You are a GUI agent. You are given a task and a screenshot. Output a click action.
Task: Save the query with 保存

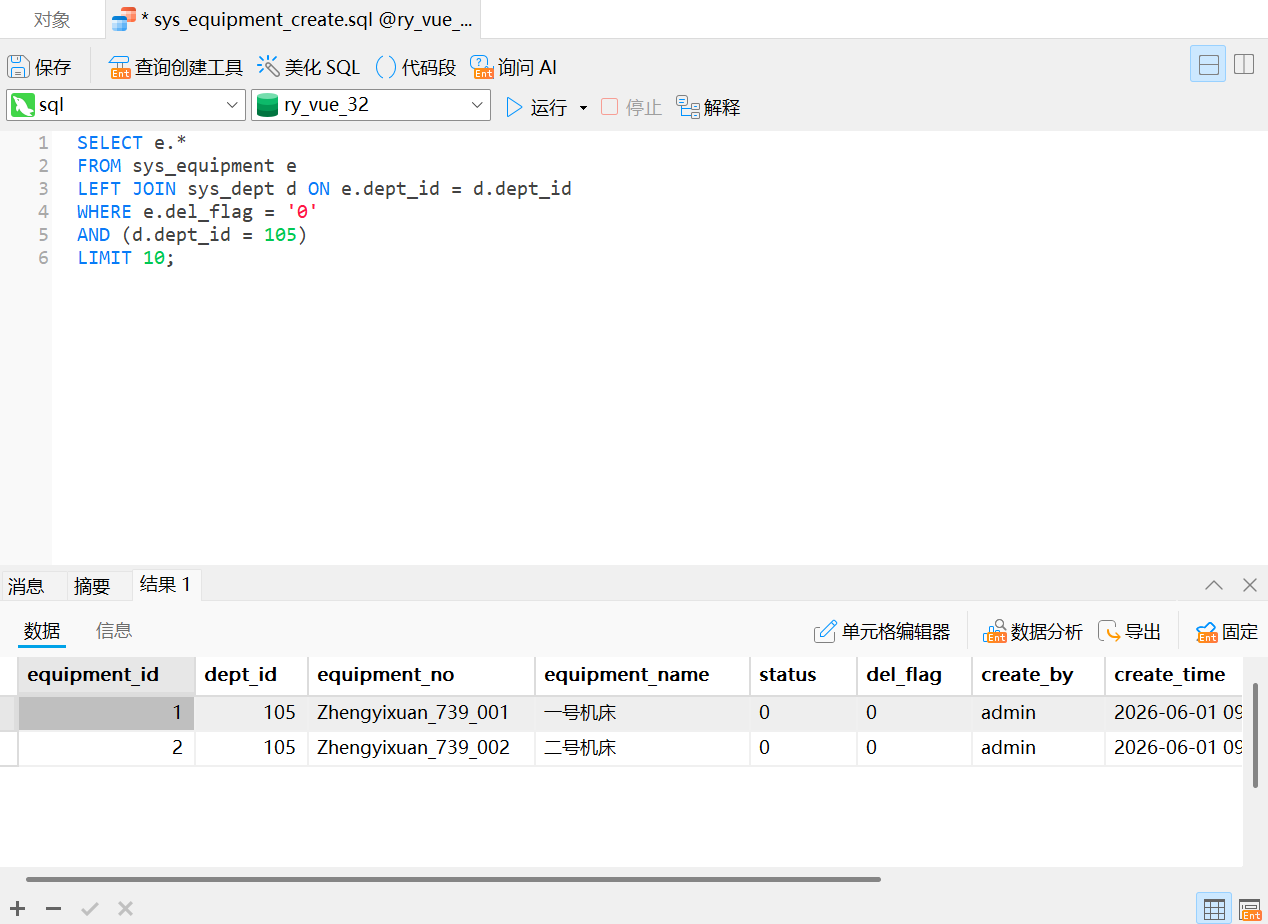click(40, 67)
